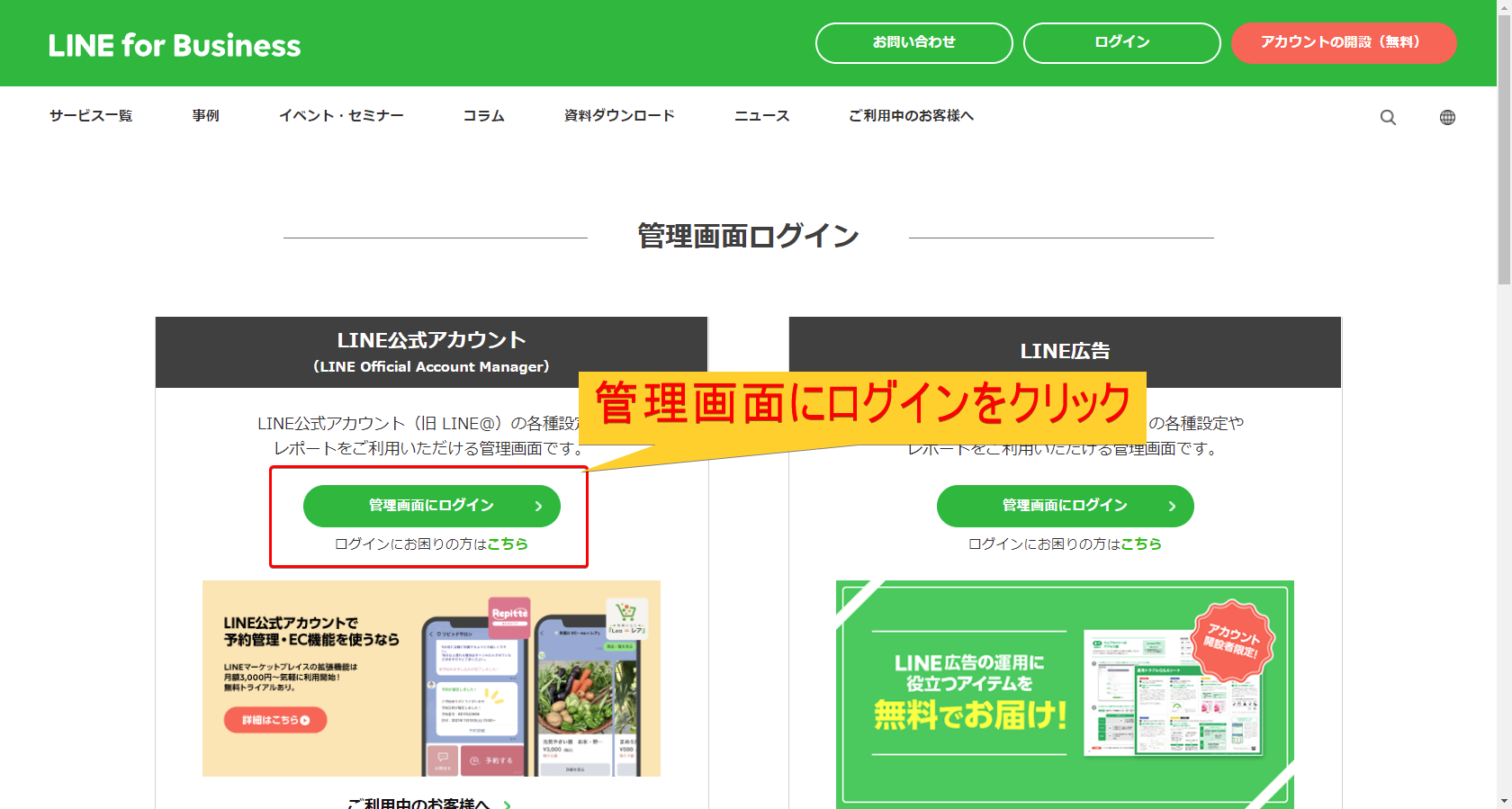
Task: Open the language globe icon
Action: point(1447,117)
